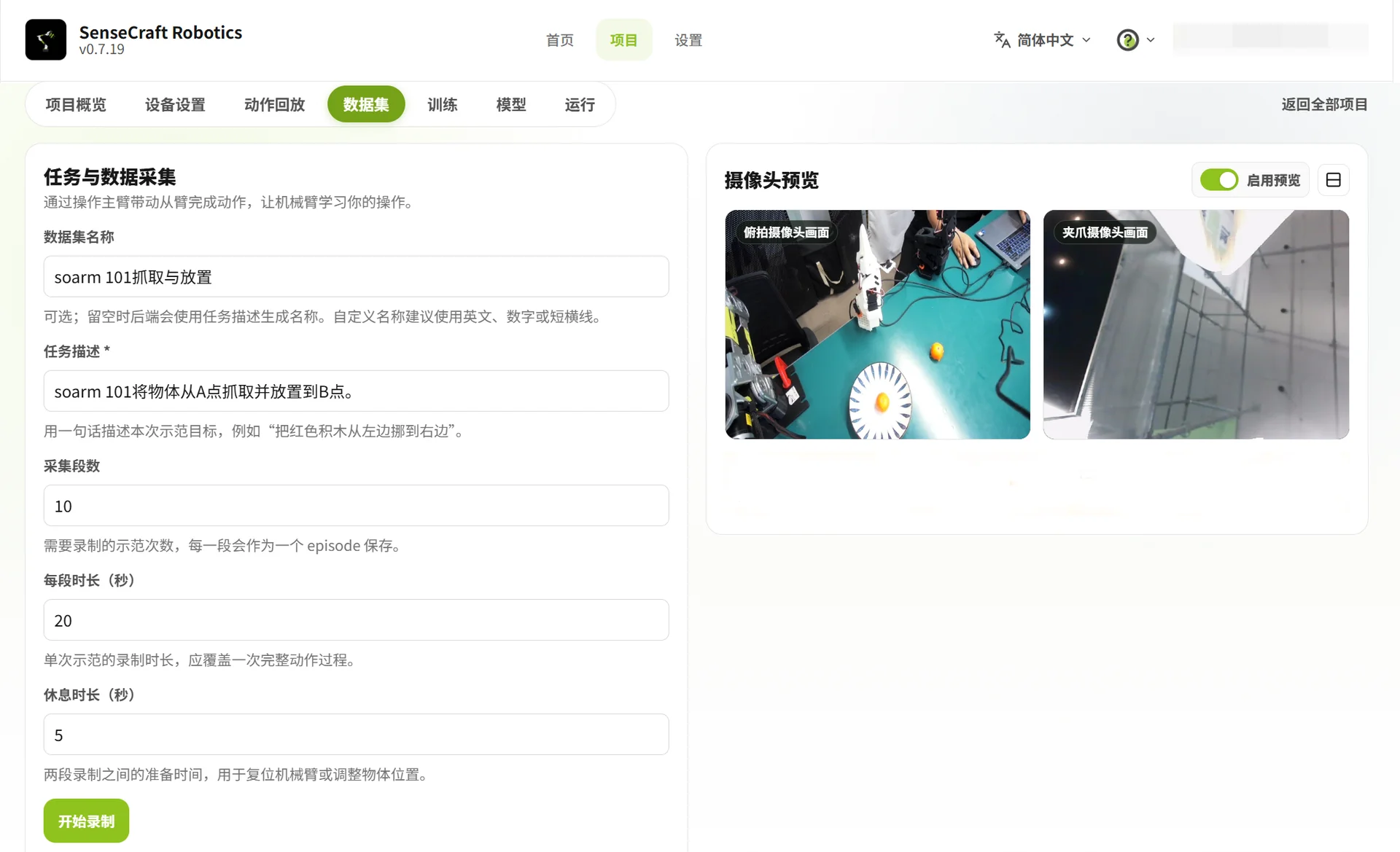Expand the chevron next to help icon
The image size is (1400, 852).
[1150, 39]
